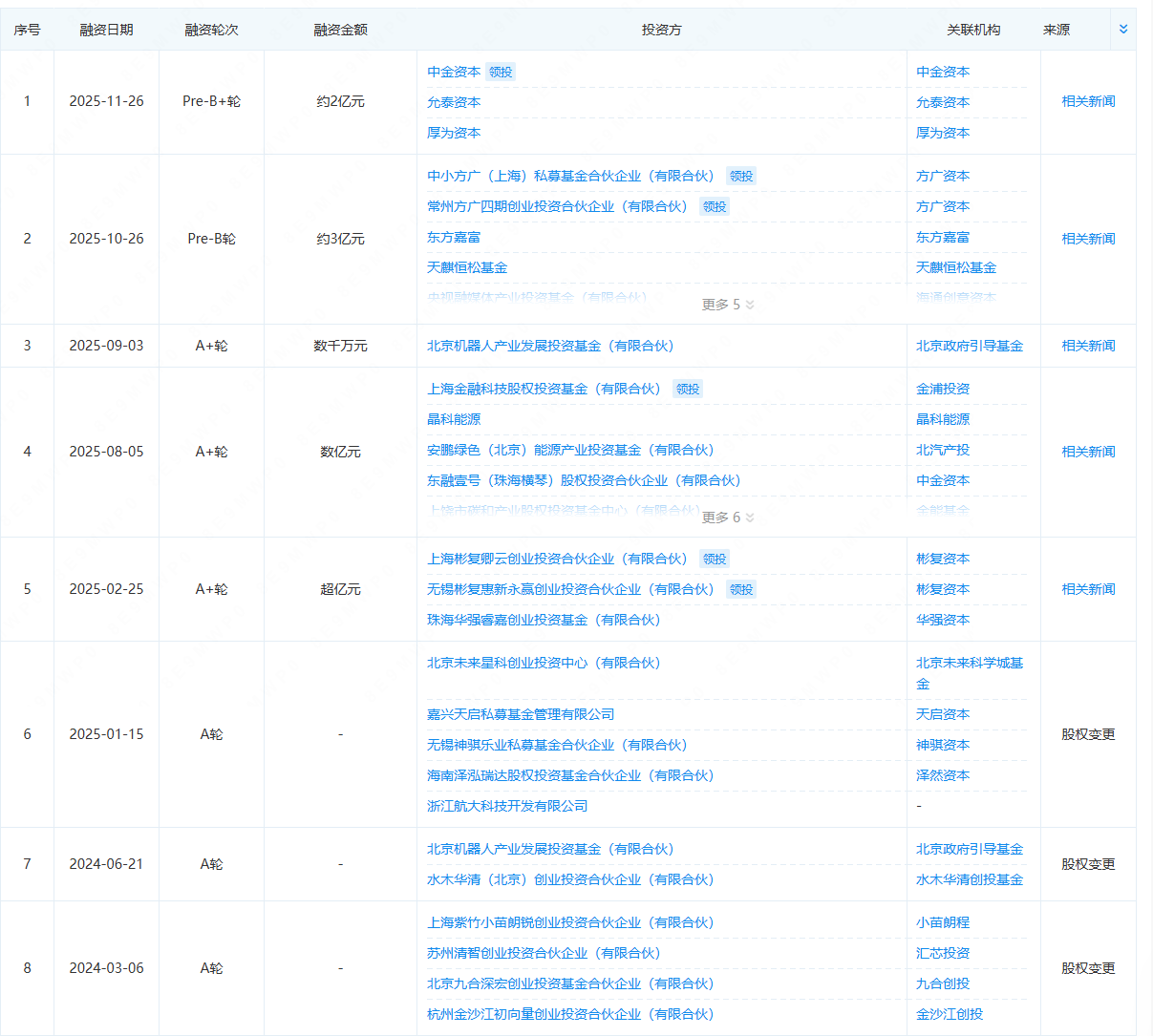
Task: Open 上海彬复卿云创业投资合伙企业 investor link
Action: pyautogui.click(x=557, y=559)
